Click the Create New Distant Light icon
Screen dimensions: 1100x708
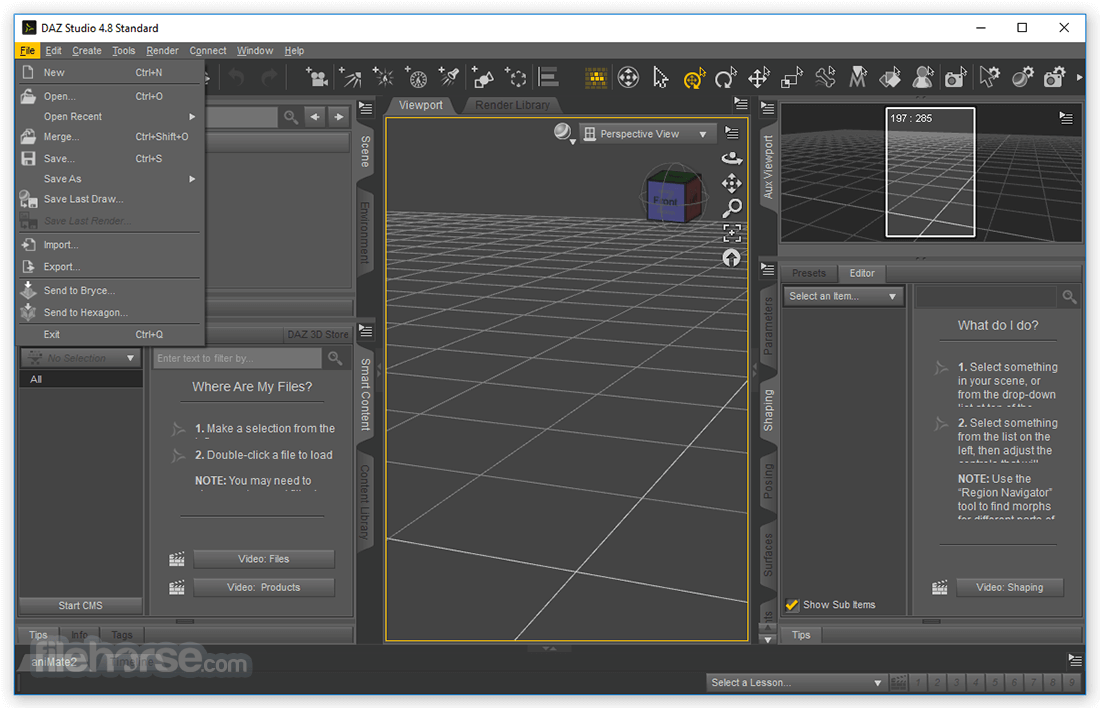pyautogui.click(x=350, y=77)
